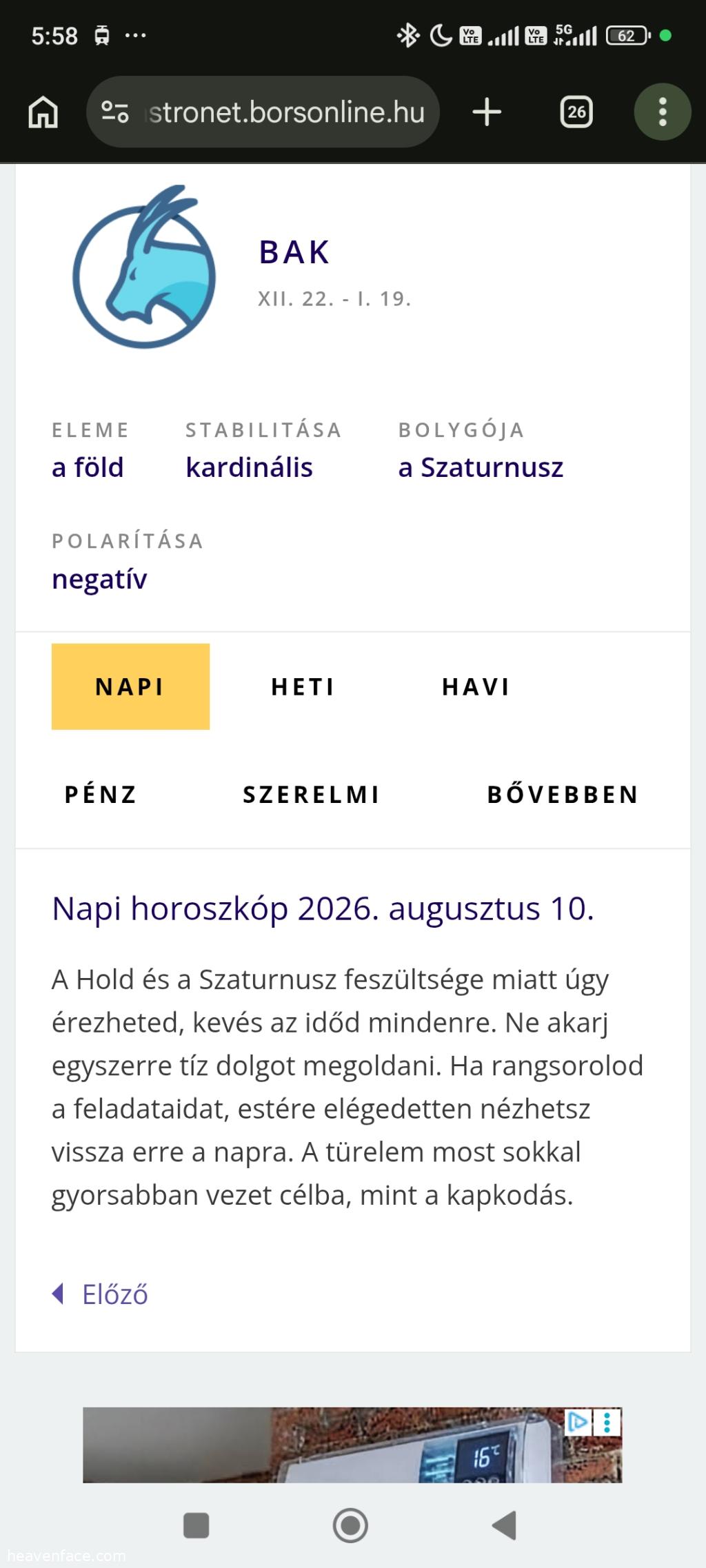Open site settings icon in address bar

point(115,112)
